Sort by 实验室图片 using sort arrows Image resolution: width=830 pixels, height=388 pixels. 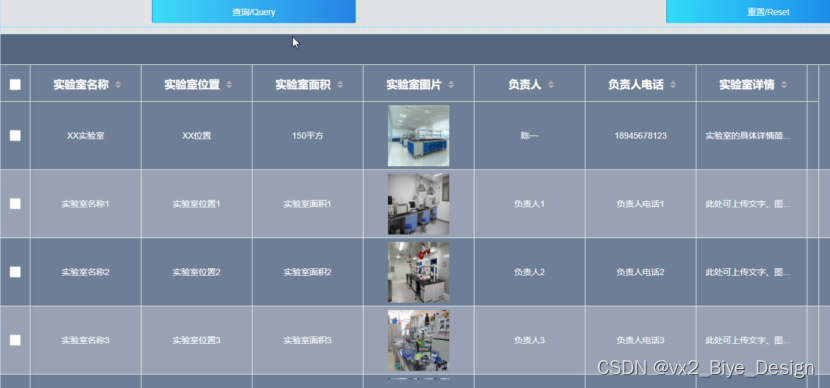[451, 85]
